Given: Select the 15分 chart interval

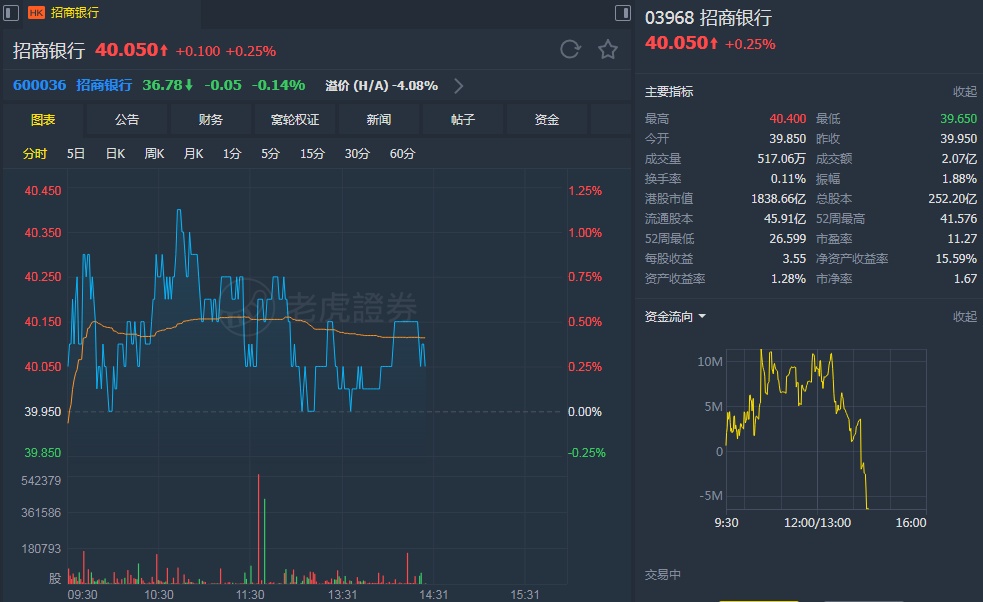Looking at the screenshot, I should 312,154.
